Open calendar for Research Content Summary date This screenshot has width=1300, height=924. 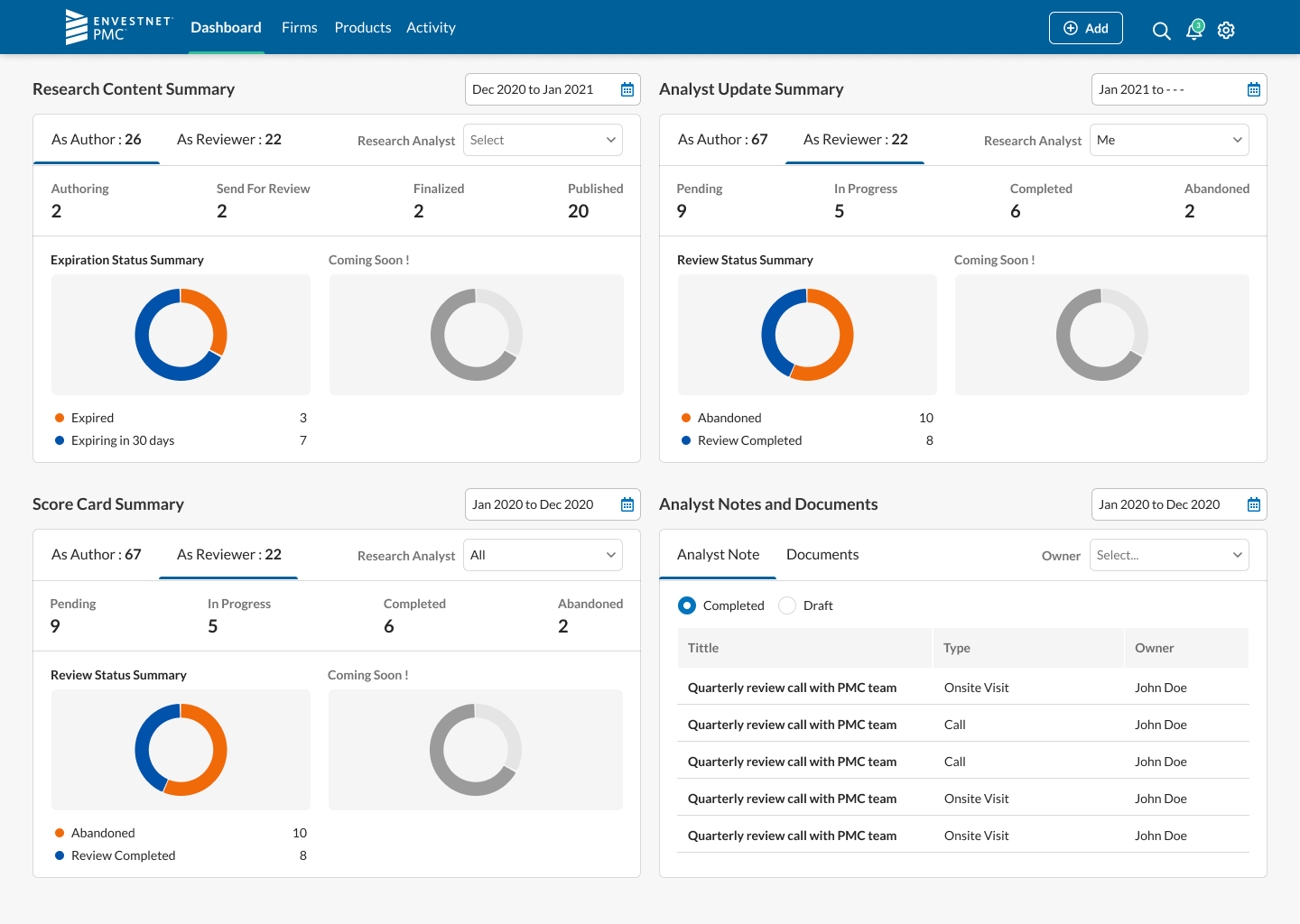(627, 89)
